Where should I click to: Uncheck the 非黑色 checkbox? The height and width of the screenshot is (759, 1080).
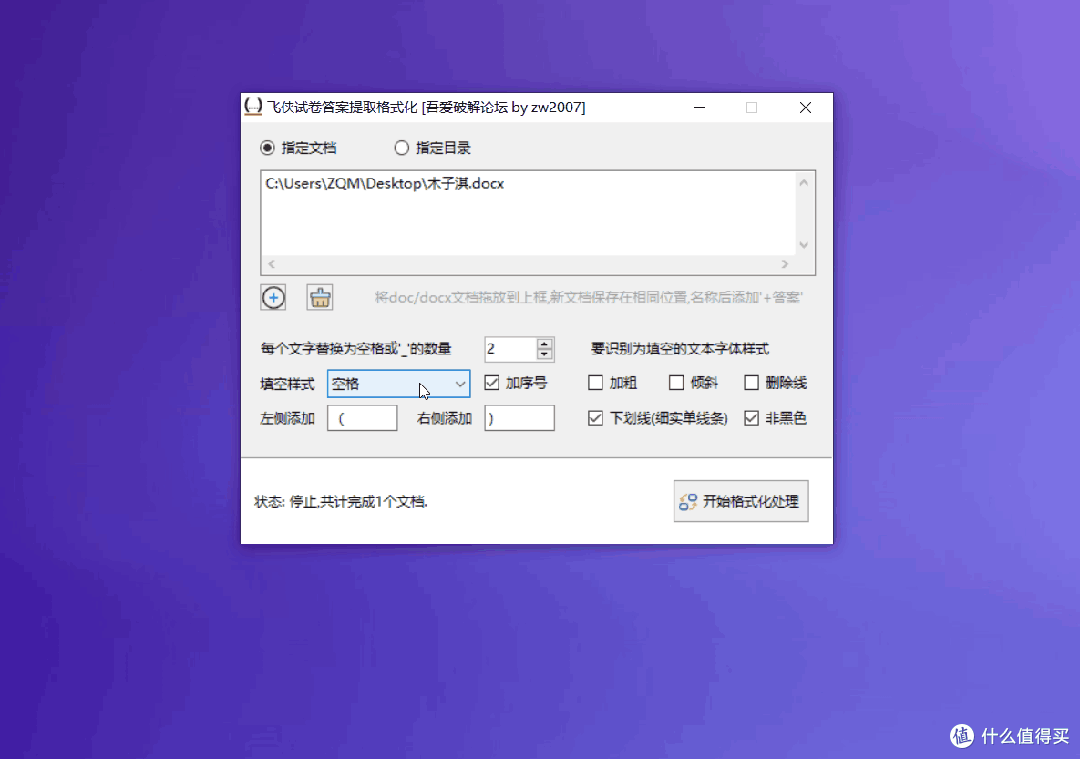751,418
